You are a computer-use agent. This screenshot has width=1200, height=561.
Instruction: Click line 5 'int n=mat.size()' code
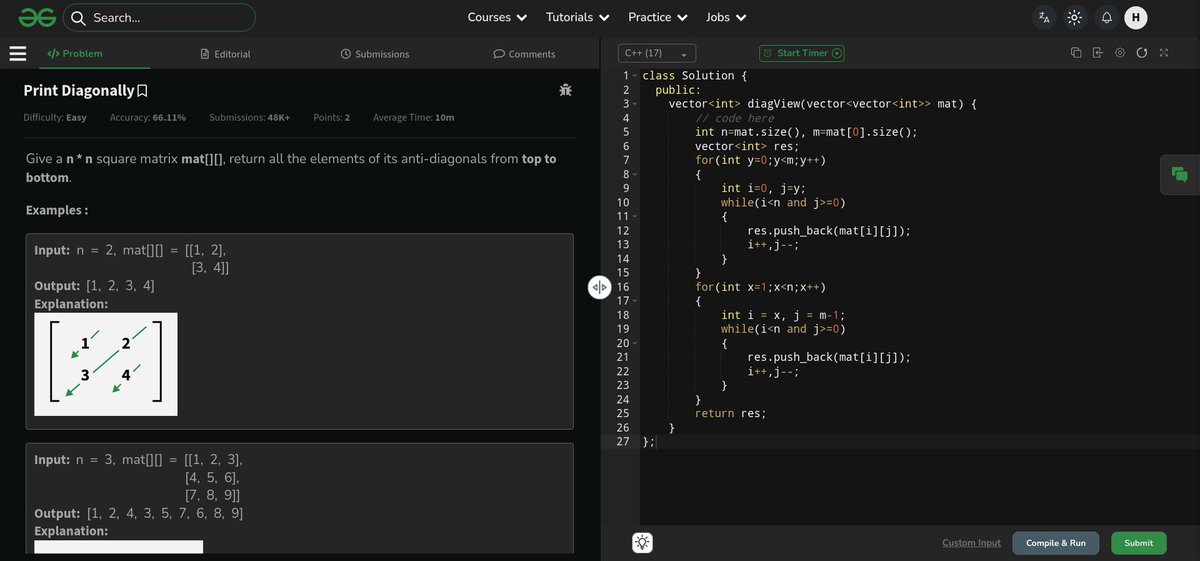click(x=806, y=132)
